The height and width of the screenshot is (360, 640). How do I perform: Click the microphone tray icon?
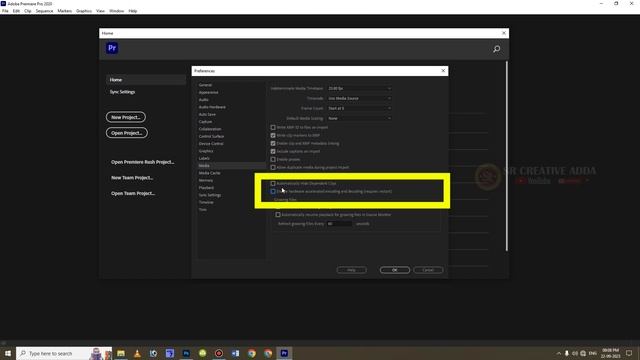pyautogui.click(x=567, y=353)
